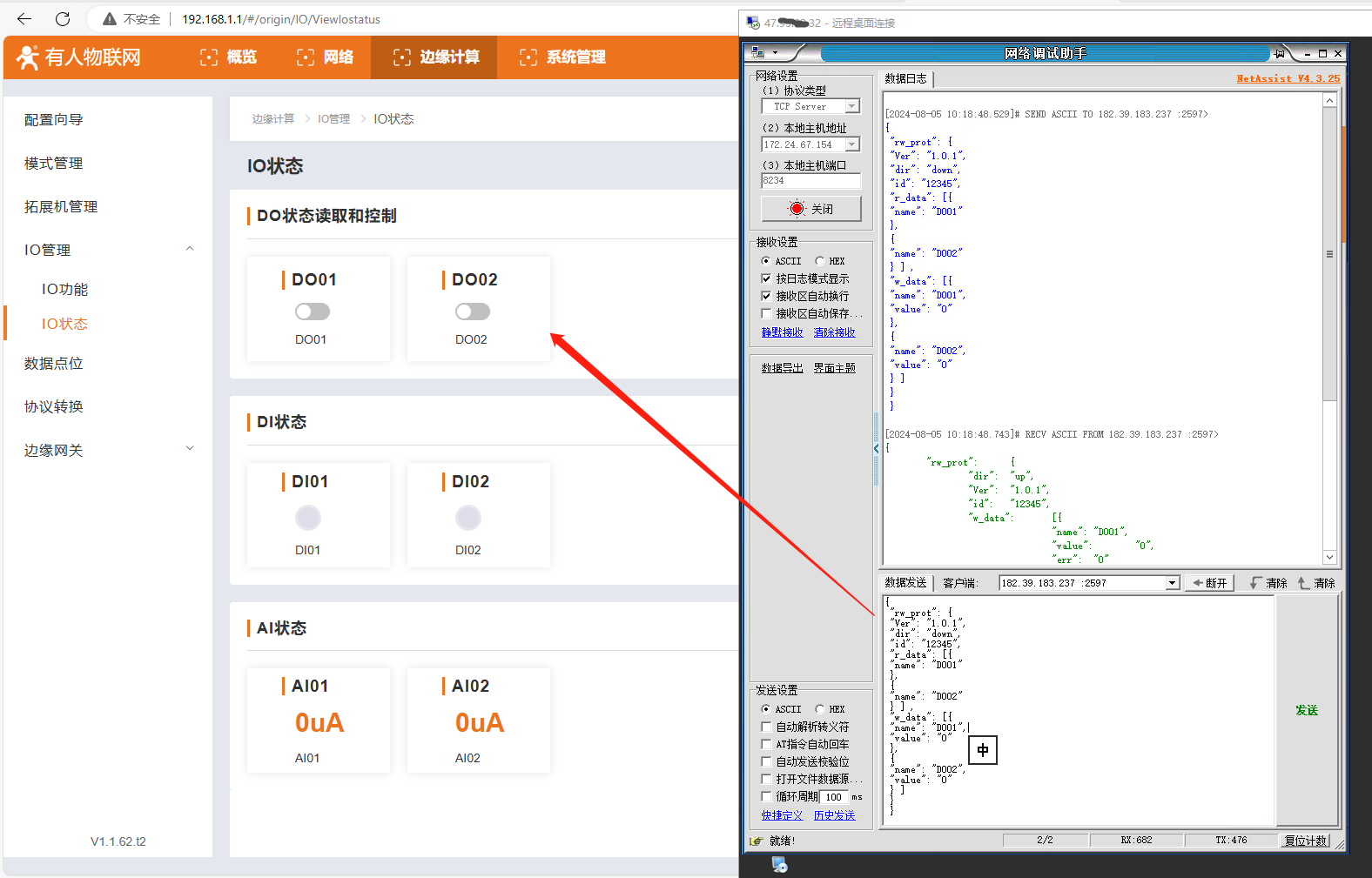Click the 清除接收 link
Screen dimensions: 1372x878
tap(834, 332)
